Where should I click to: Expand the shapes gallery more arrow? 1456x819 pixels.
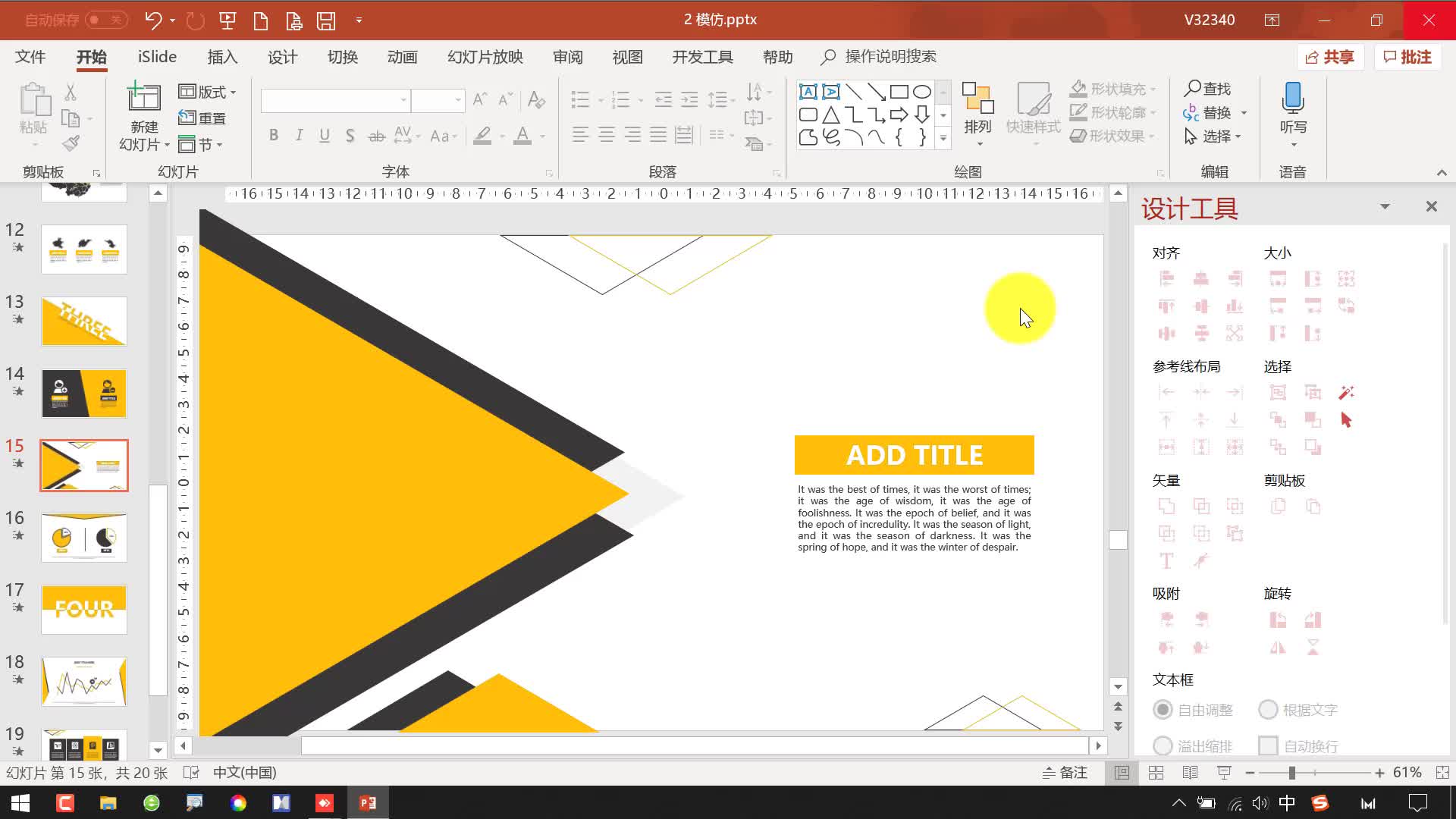(943, 139)
